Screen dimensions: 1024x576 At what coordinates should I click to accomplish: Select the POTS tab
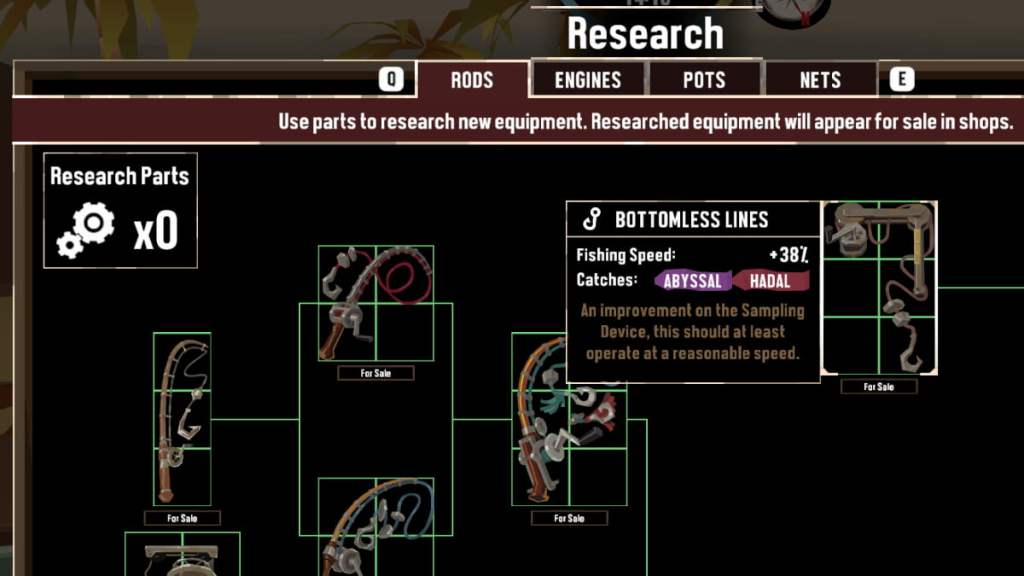pyautogui.click(x=704, y=80)
